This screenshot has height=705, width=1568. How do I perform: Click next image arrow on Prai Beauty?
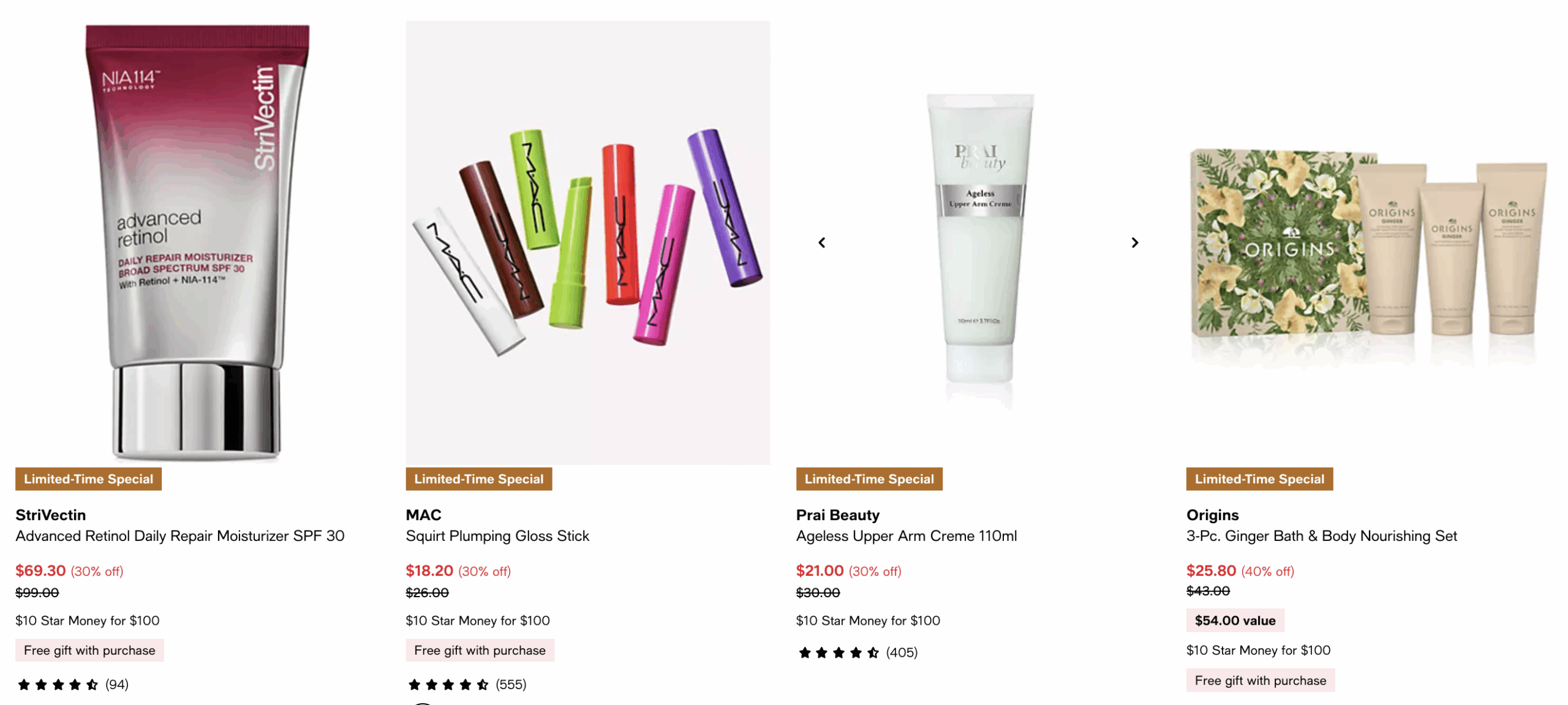tap(1134, 243)
